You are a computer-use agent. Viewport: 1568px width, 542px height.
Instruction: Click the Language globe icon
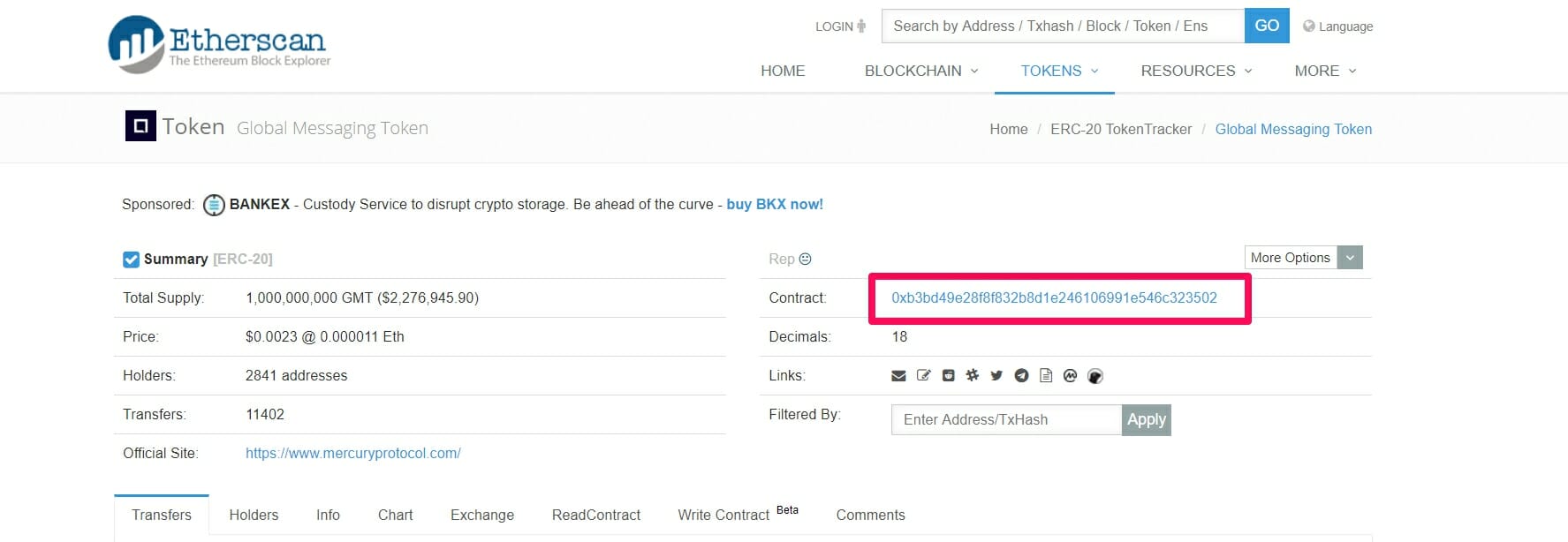[1309, 26]
